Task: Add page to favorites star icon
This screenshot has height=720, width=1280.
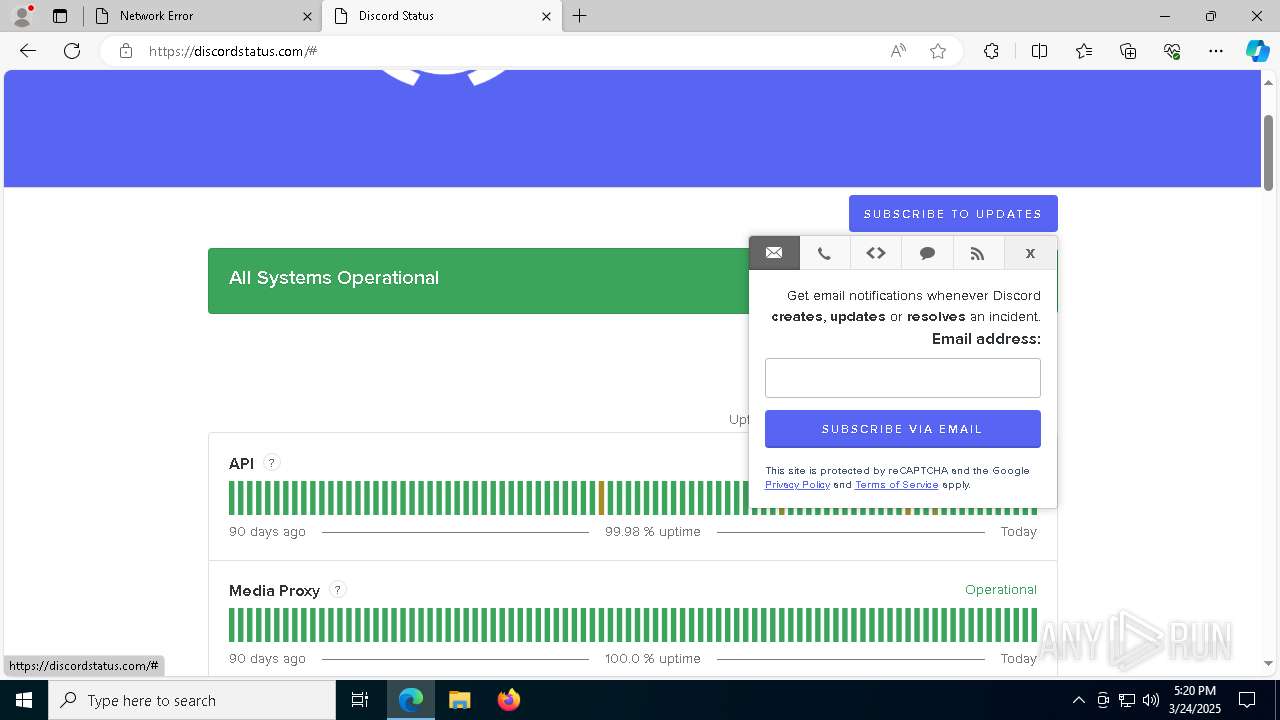Action: 938,51
